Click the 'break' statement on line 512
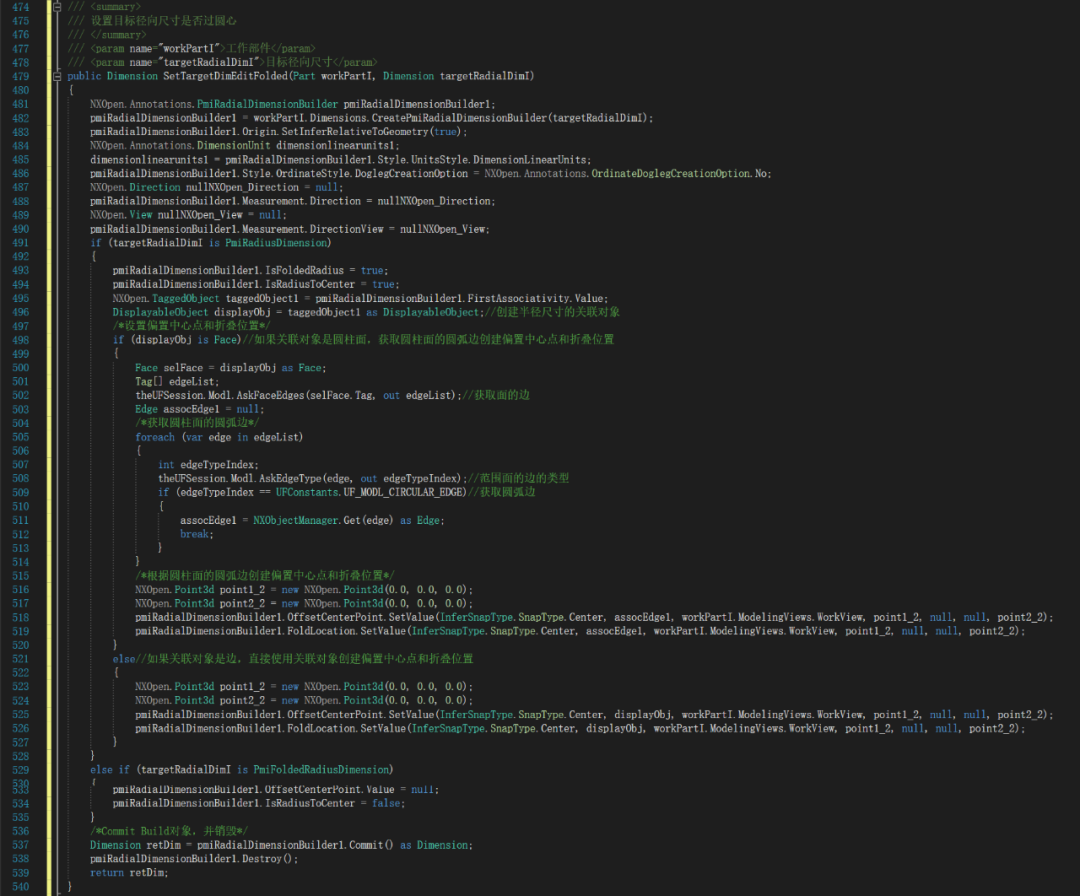This screenshot has height=896, width=1080. pyautogui.click(x=194, y=534)
